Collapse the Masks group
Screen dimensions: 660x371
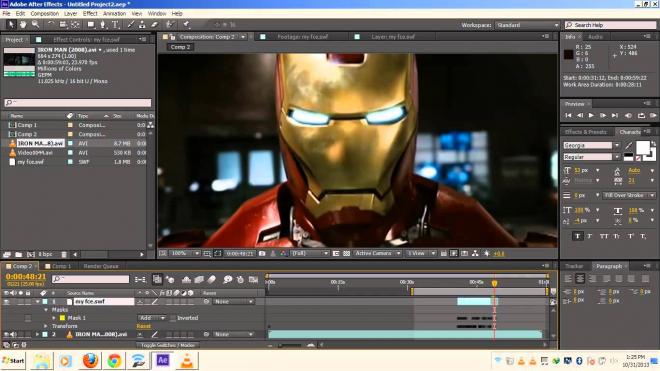pyautogui.click(x=46, y=310)
